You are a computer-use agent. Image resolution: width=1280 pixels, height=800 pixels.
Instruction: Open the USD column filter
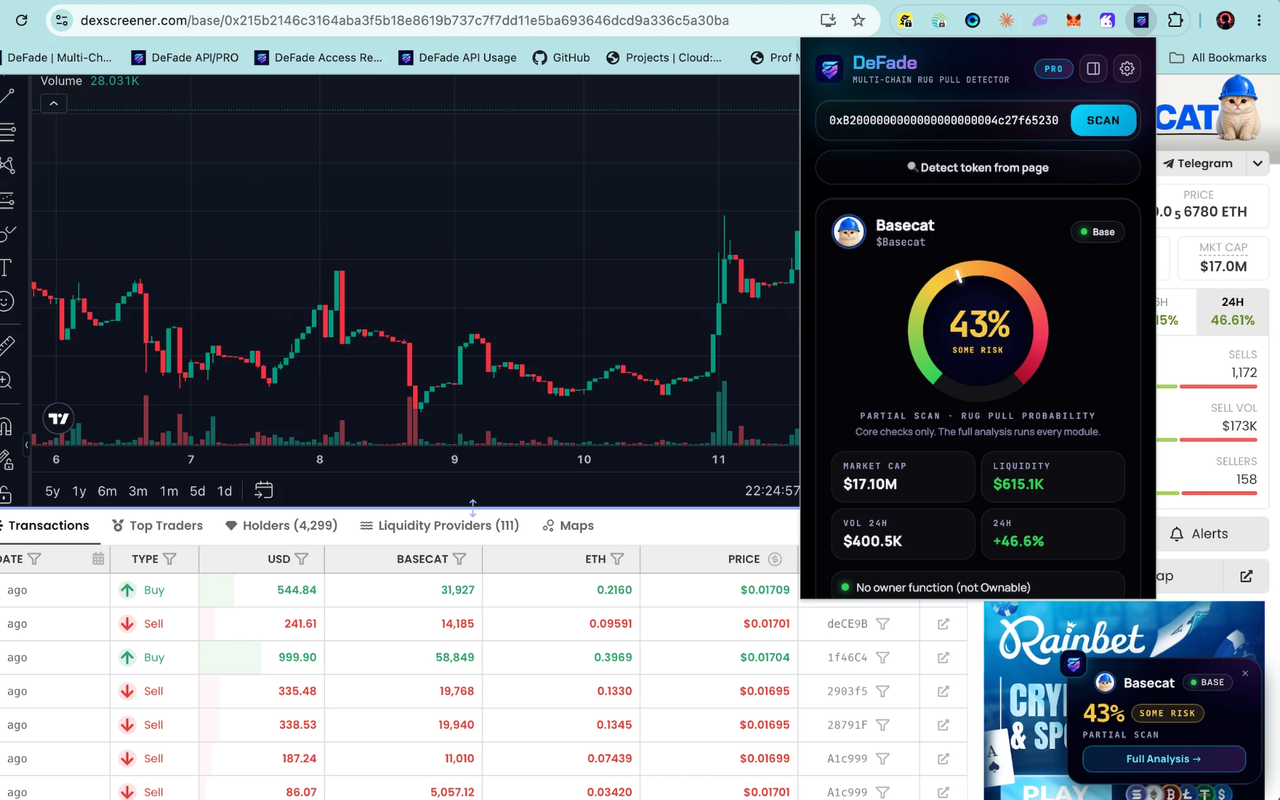tap(302, 559)
